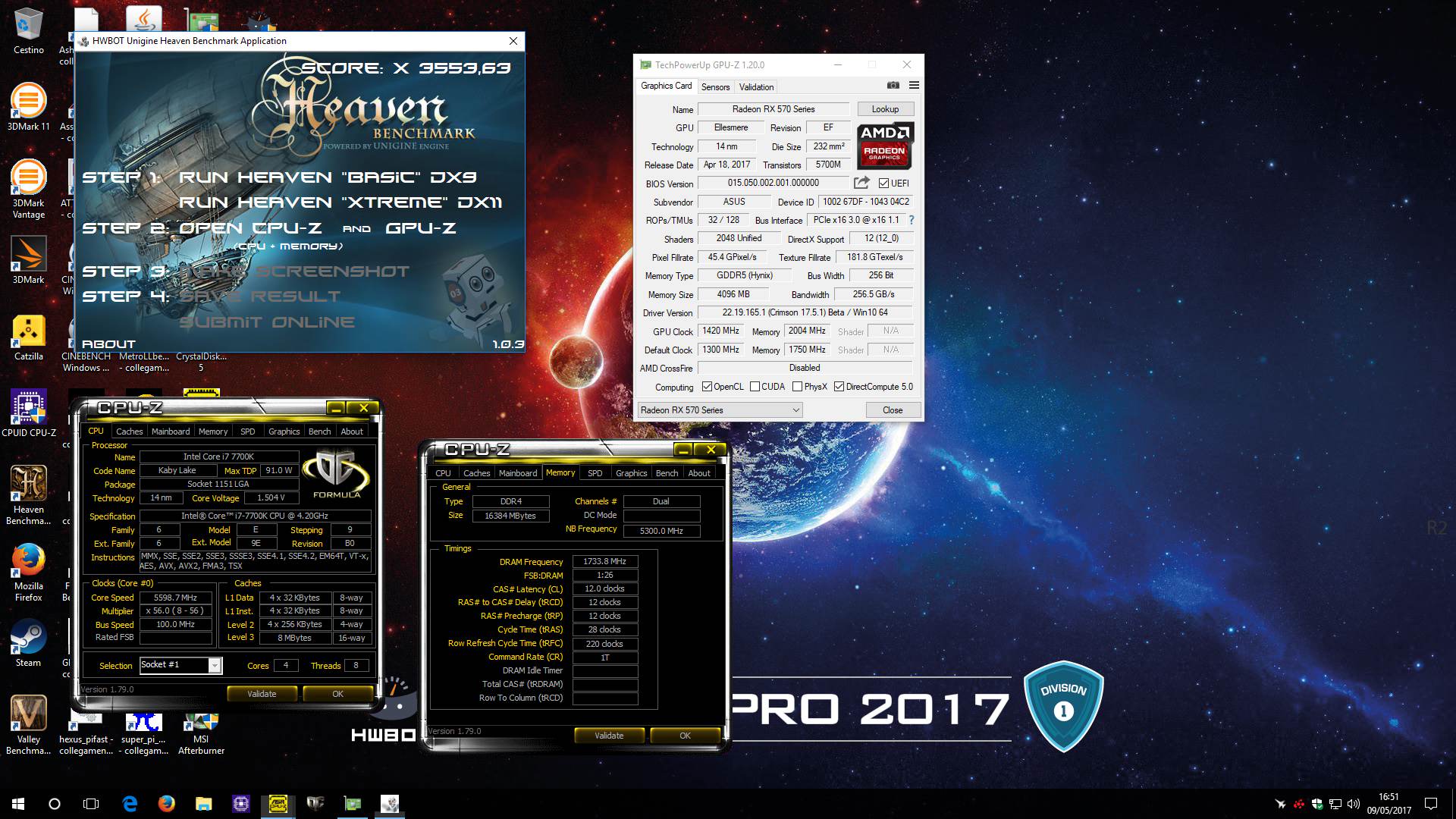The height and width of the screenshot is (819, 1456).
Task: Open the 3DMark Vantage desktop shortcut
Action: tap(28, 190)
